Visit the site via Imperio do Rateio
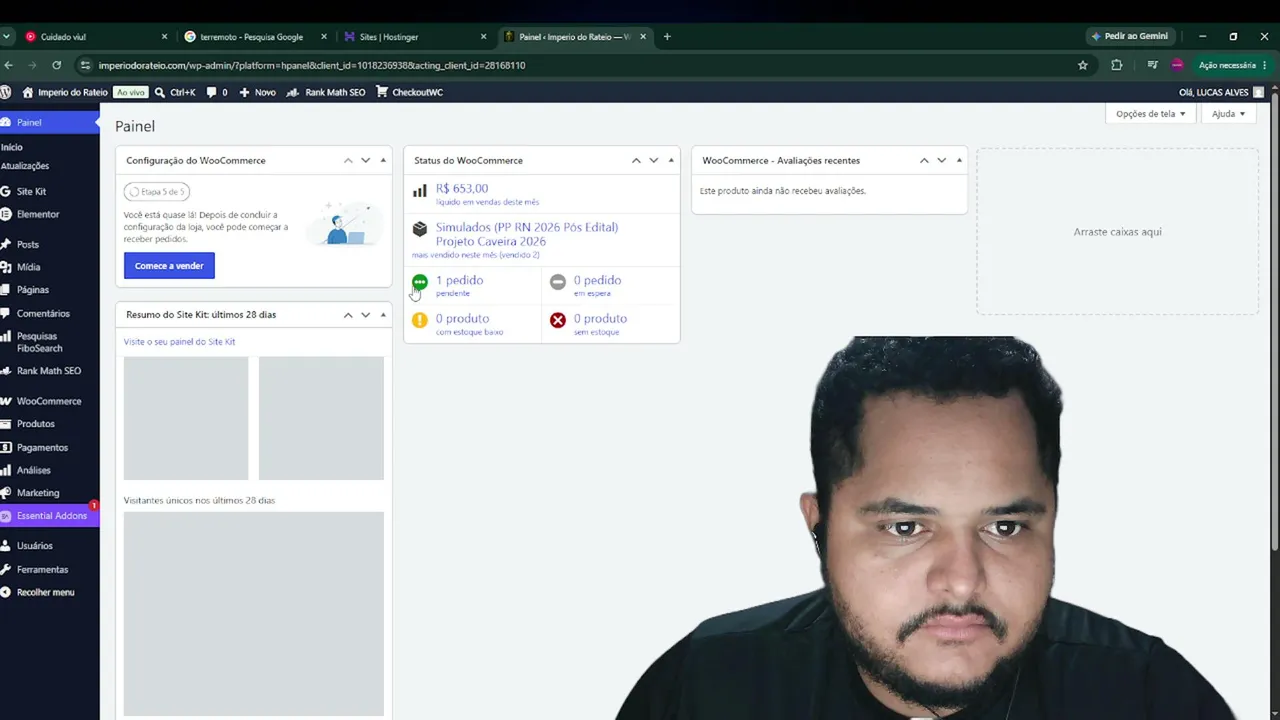The image size is (1280, 720). tap(65, 92)
